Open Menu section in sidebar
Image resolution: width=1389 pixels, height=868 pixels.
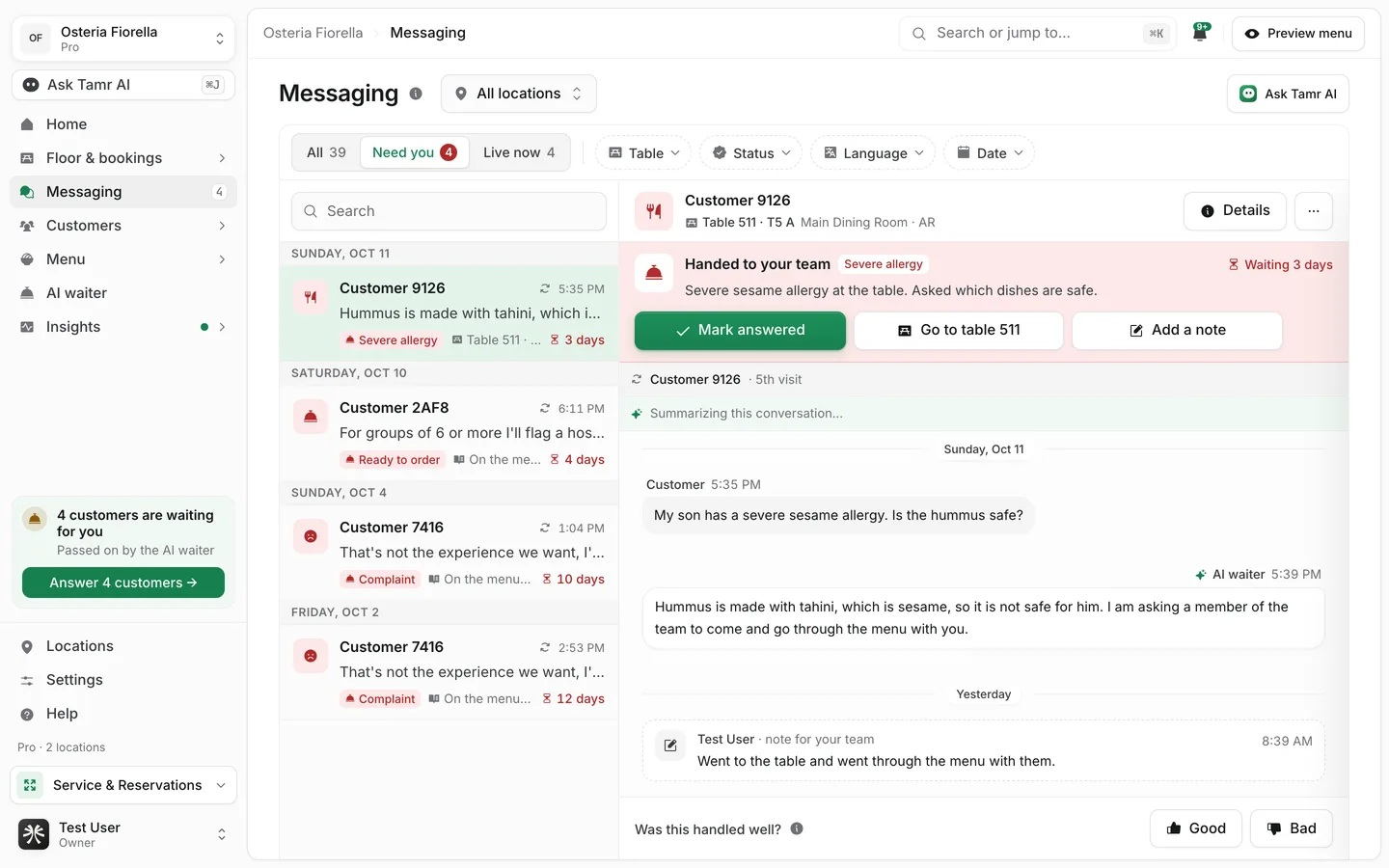click(123, 259)
